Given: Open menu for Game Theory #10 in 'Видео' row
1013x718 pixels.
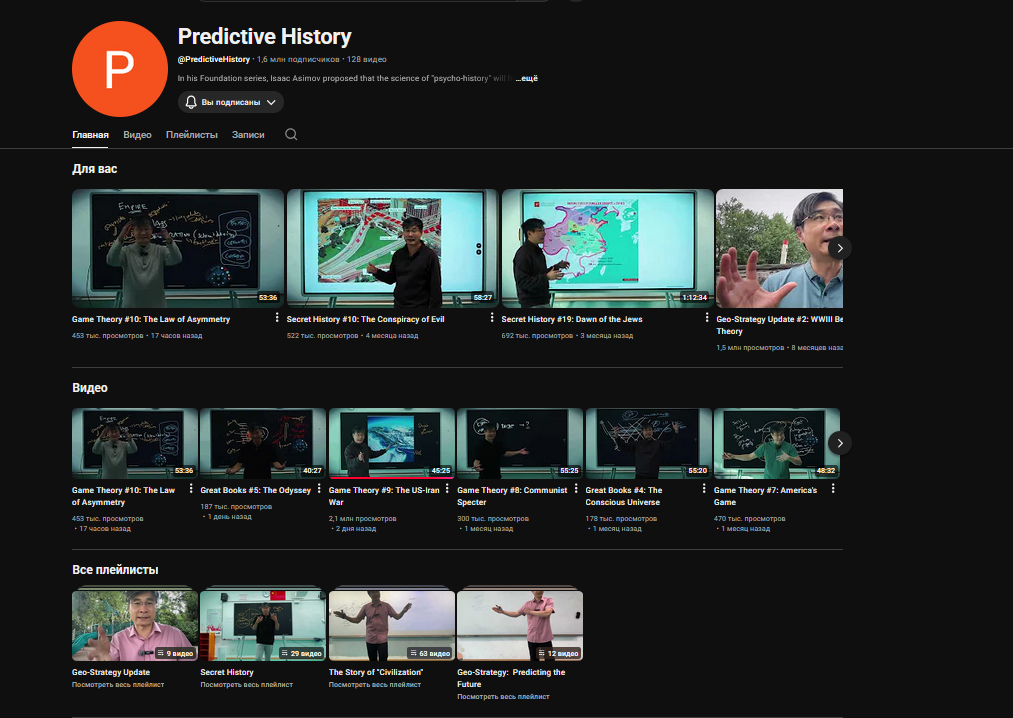Looking at the screenshot, I should (x=191, y=489).
